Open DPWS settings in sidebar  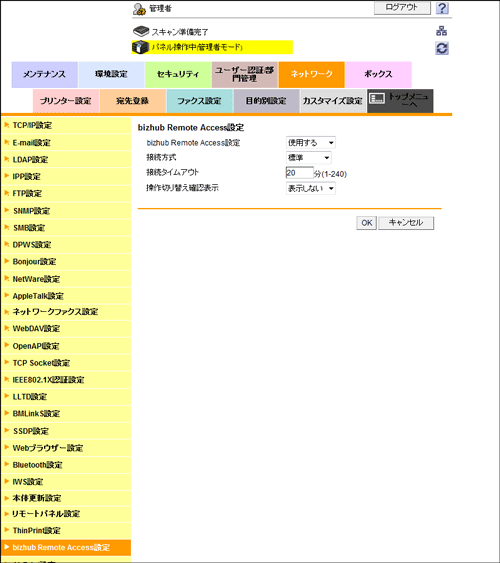[66, 245]
